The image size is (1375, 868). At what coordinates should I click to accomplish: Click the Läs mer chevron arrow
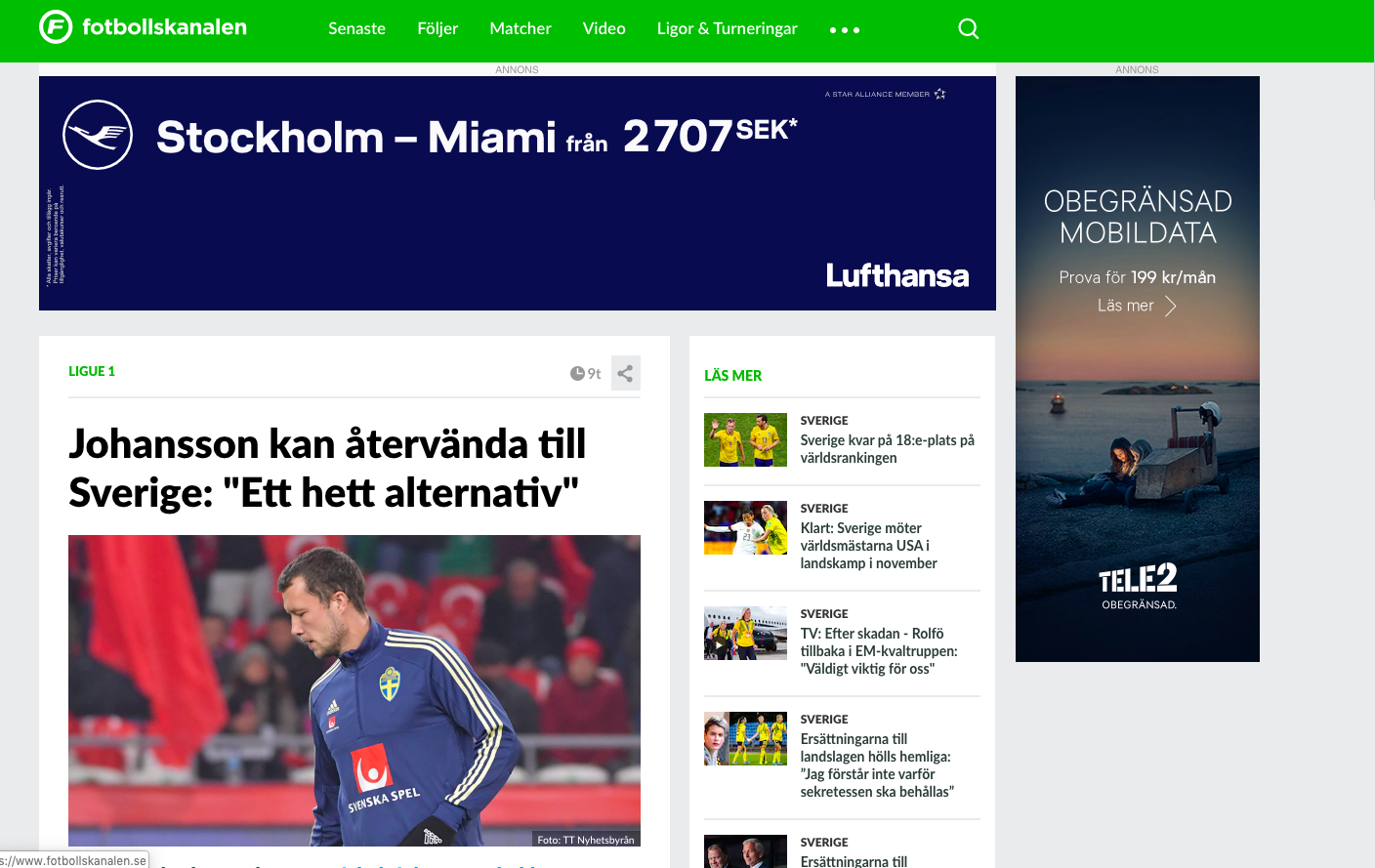point(1170,307)
